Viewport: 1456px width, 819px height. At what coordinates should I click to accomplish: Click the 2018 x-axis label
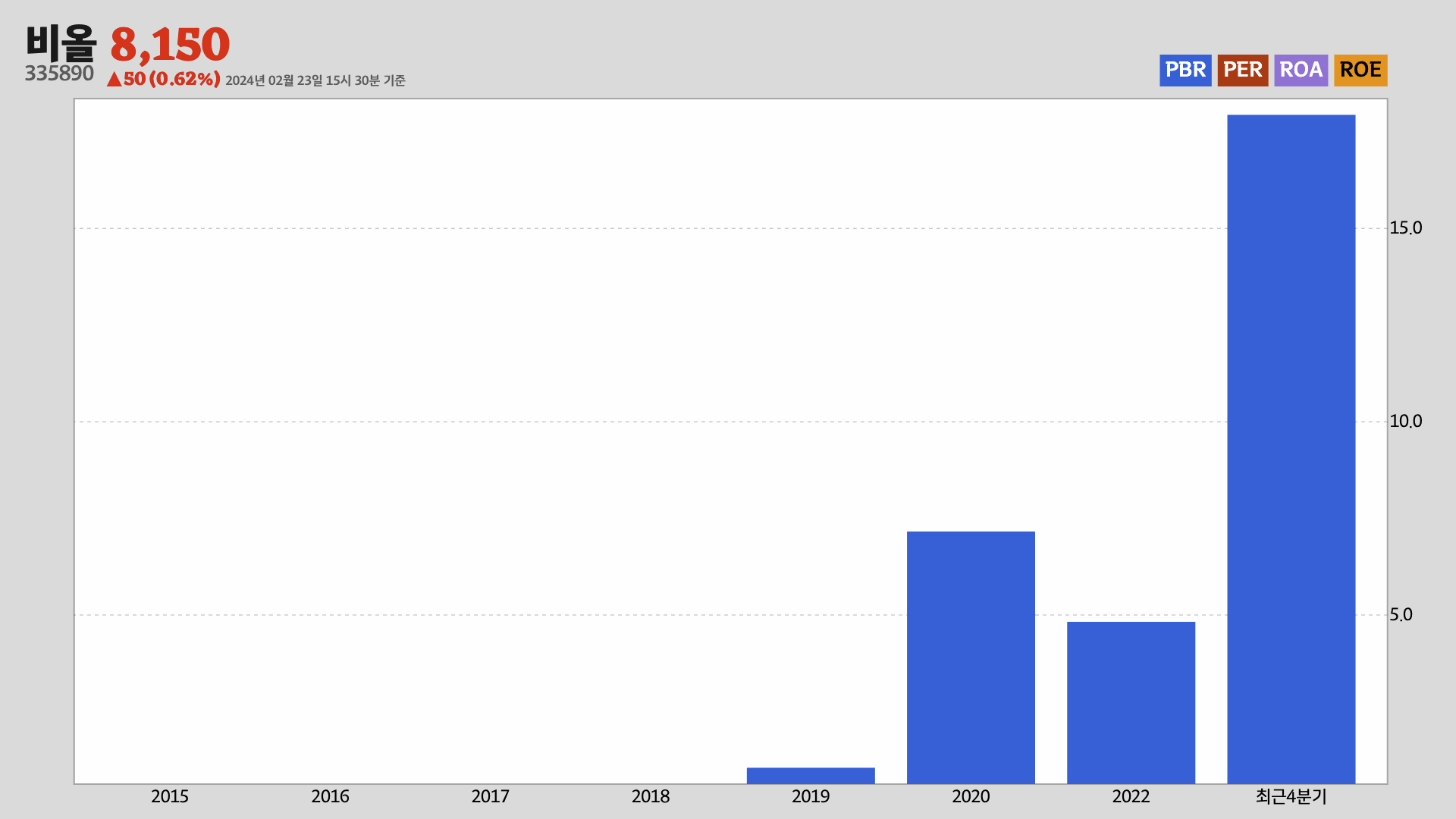tap(651, 796)
